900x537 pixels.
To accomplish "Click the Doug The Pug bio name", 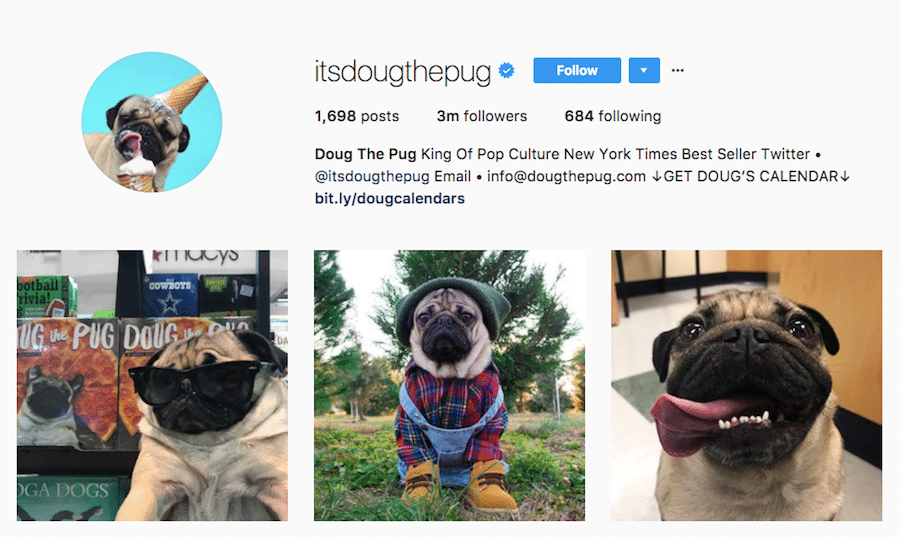I will click(365, 154).
